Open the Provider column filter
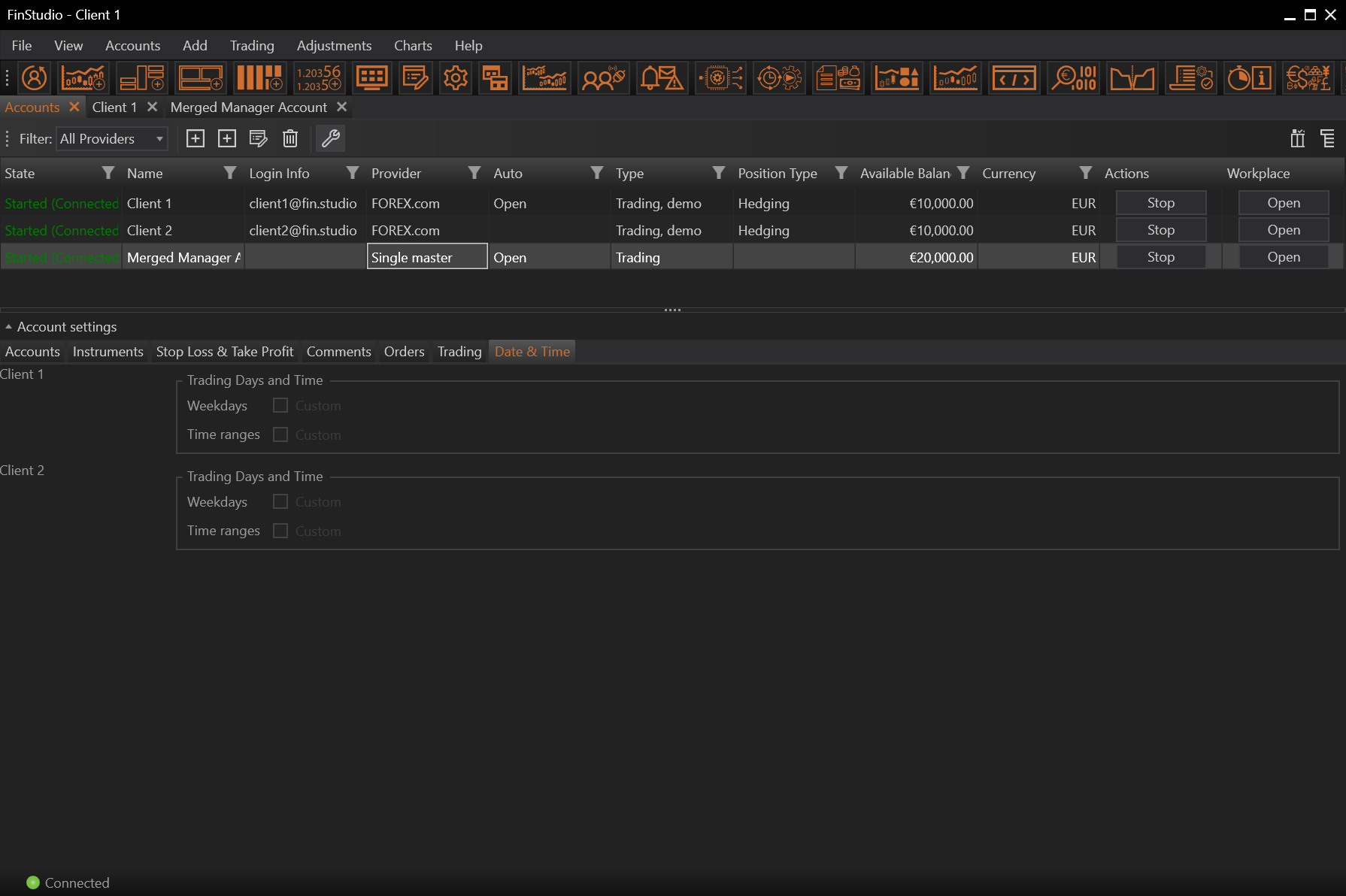 [x=474, y=174]
